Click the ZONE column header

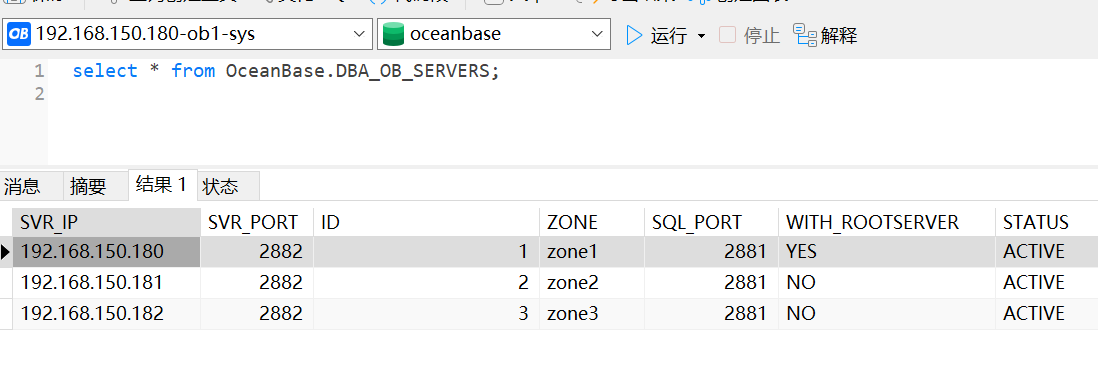[592, 222]
